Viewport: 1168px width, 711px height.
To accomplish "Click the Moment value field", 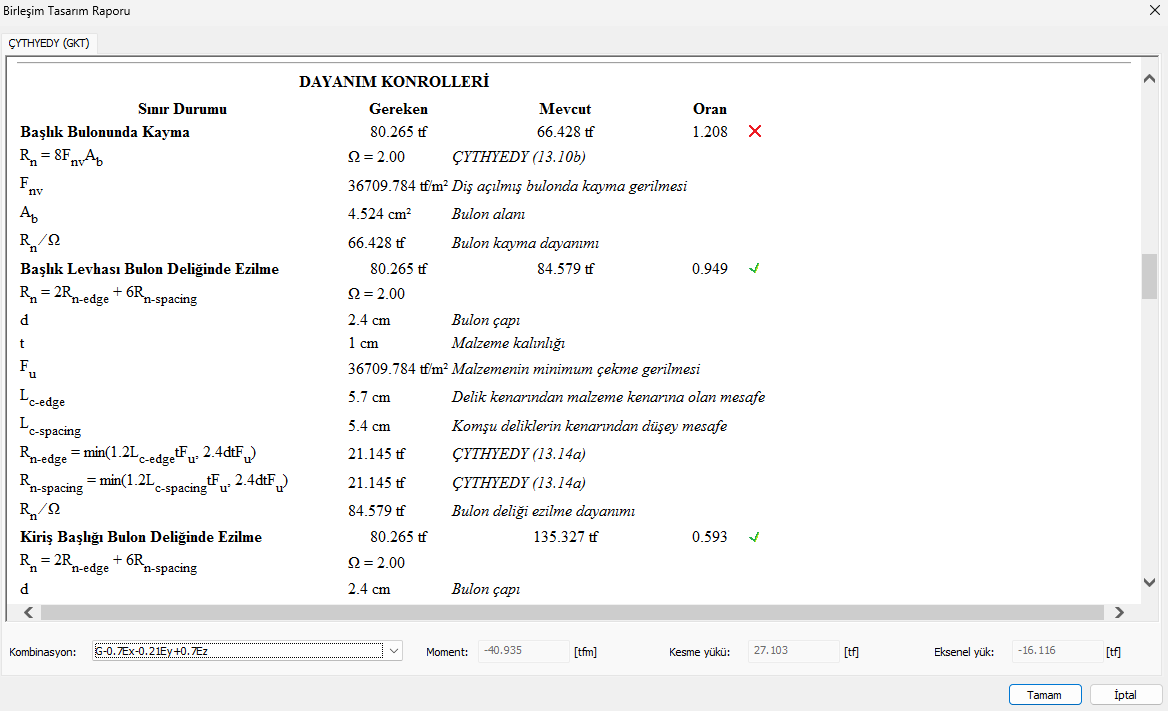I will [524, 651].
